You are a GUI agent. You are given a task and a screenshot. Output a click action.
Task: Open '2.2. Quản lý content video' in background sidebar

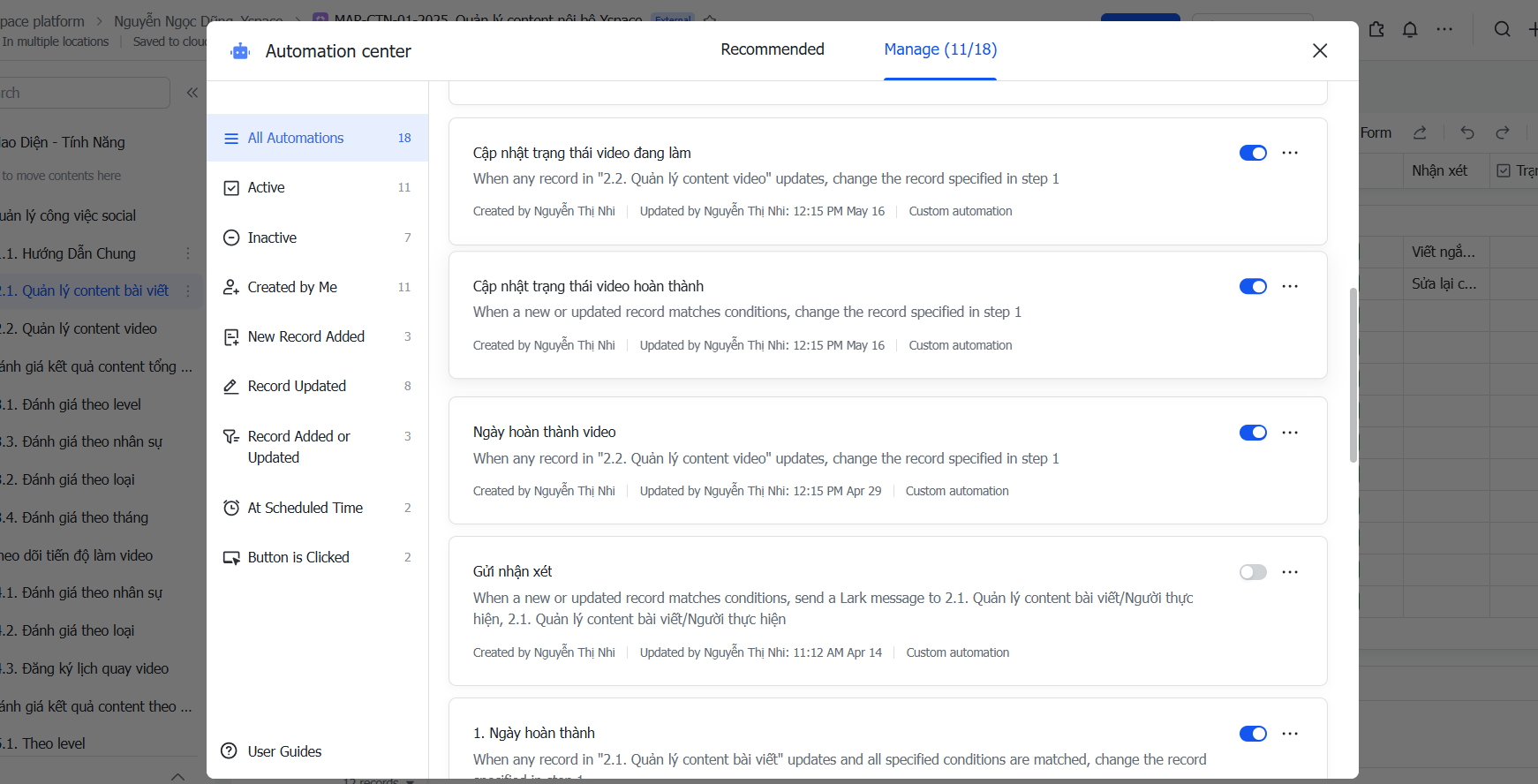79,328
